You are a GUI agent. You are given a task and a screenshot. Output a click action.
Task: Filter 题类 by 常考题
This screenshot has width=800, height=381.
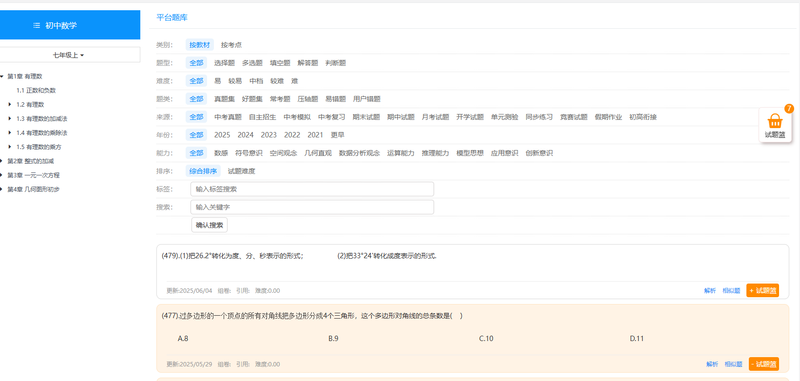pyautogui.click(x=280, y=99)
